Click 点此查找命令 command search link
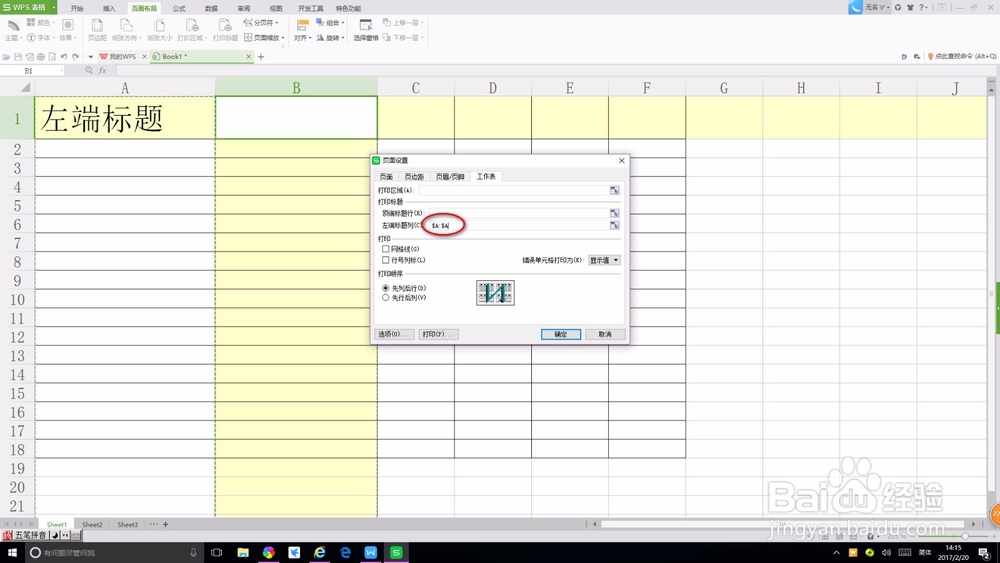This screenshot has height=563, width=1000. click(962, 56)
